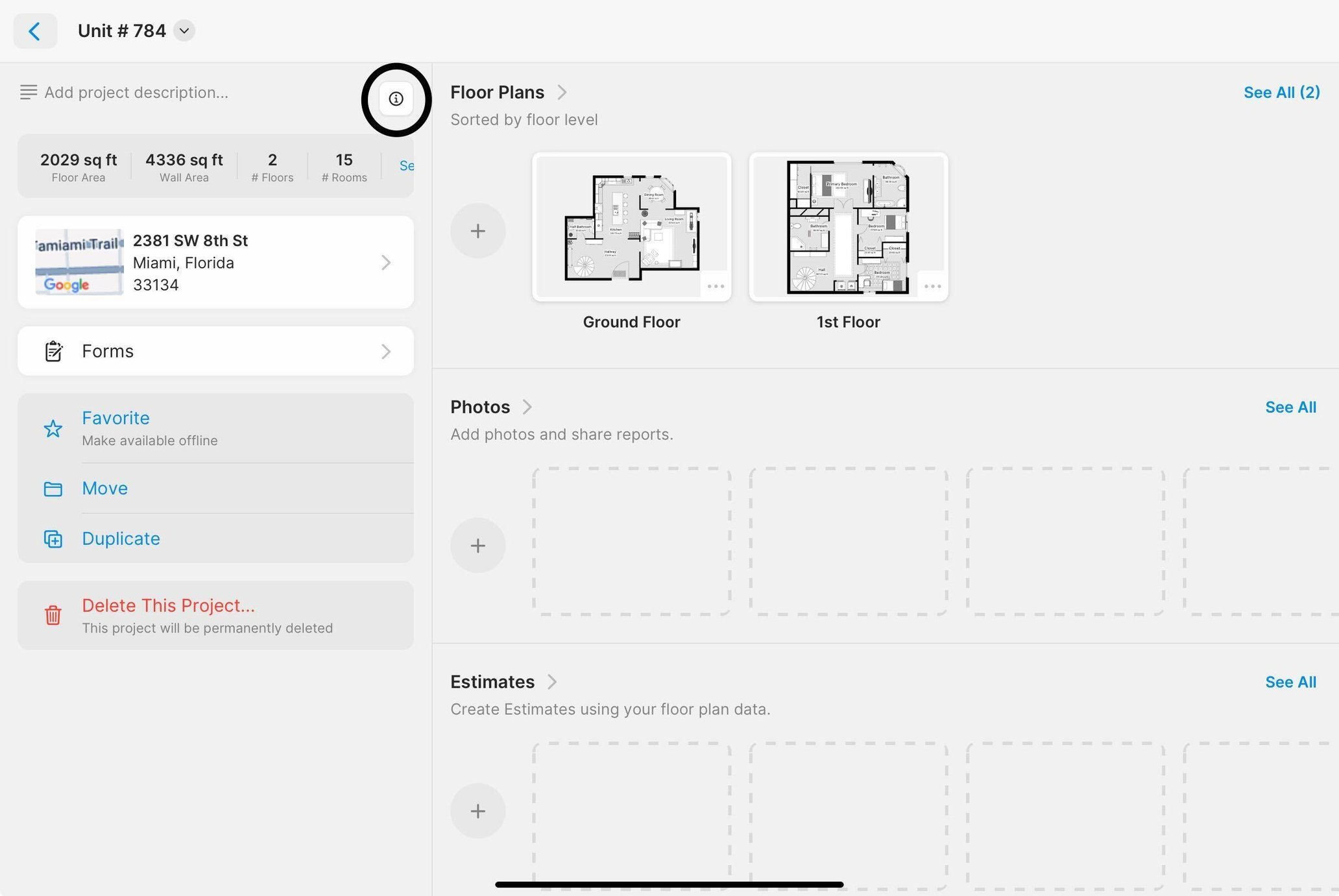Click the Duplicate project icon
The height and width of the screenshot is (896, 1339).
[53, 539]
